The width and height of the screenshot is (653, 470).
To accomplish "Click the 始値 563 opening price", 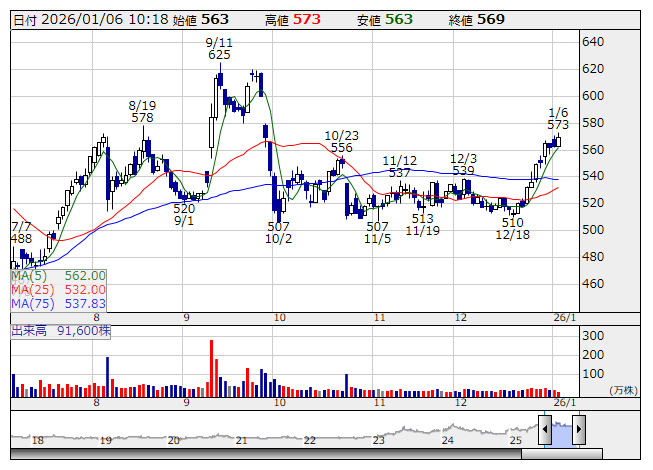I will (x=201, y=20).
